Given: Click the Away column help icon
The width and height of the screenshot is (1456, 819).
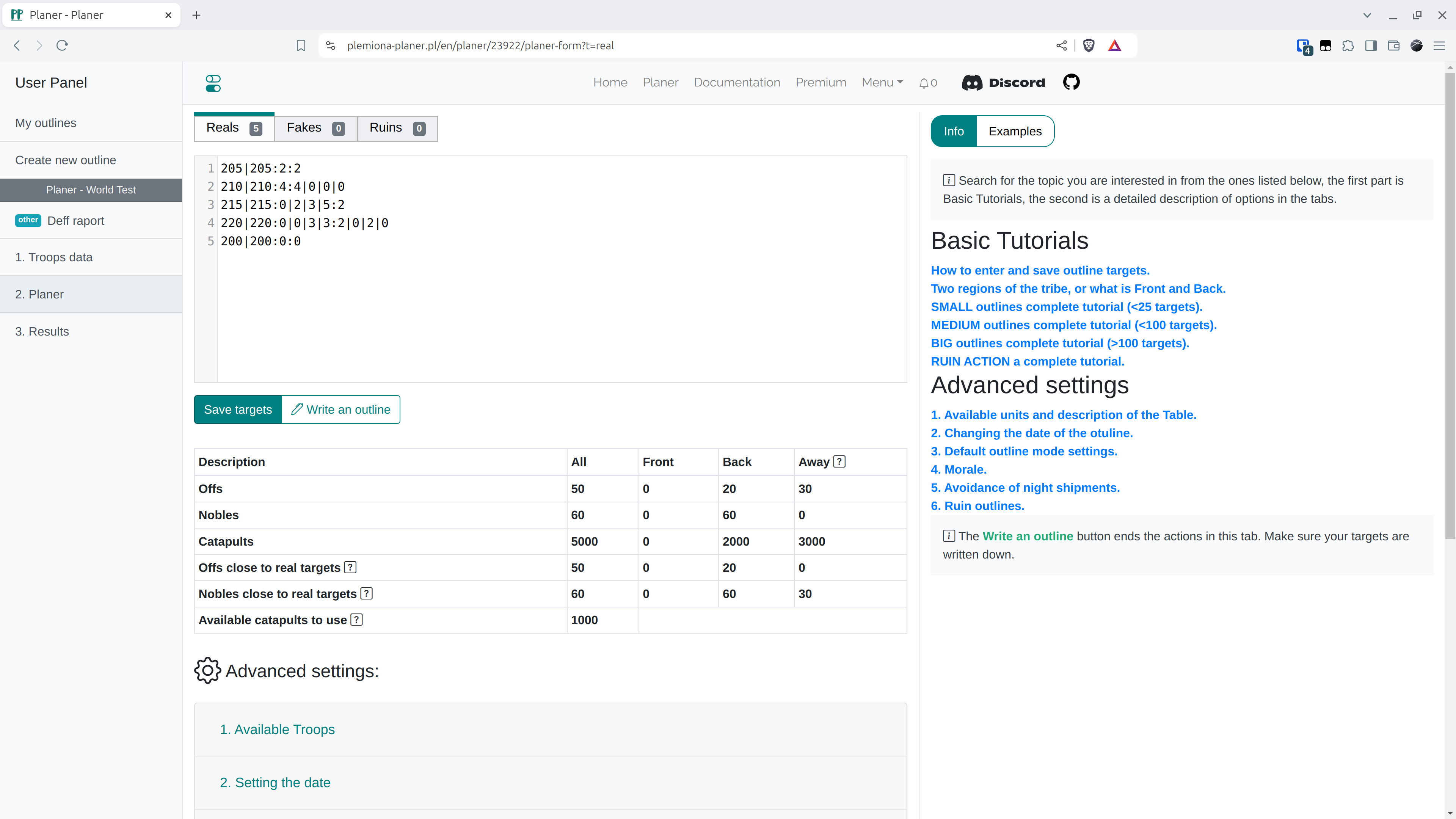Looking at the screenshot, I should point(839,461).
